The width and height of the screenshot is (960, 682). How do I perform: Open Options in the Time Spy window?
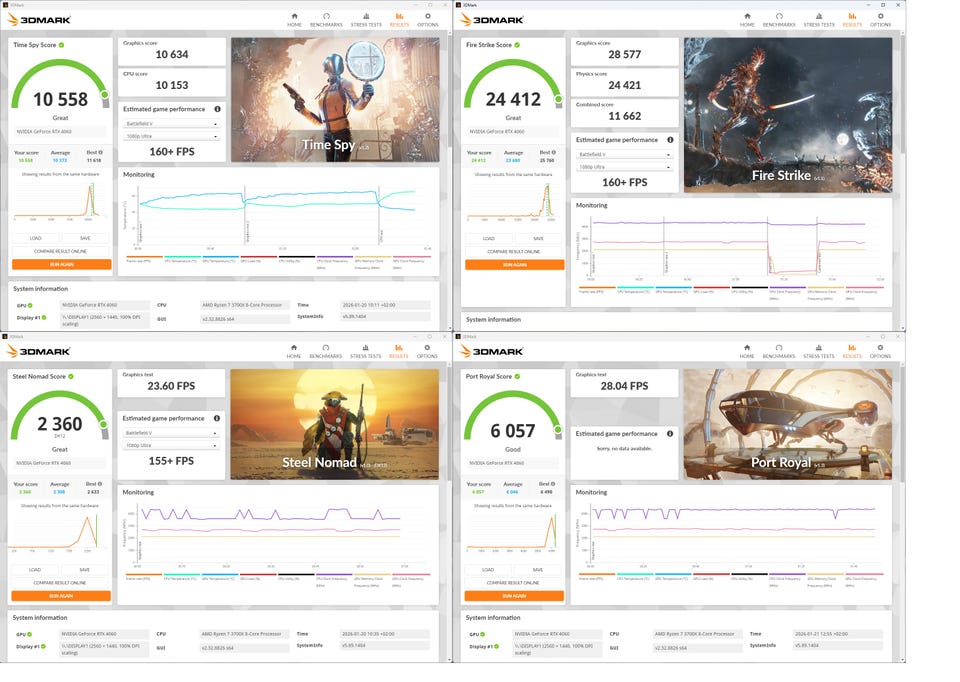click(428, 20)
